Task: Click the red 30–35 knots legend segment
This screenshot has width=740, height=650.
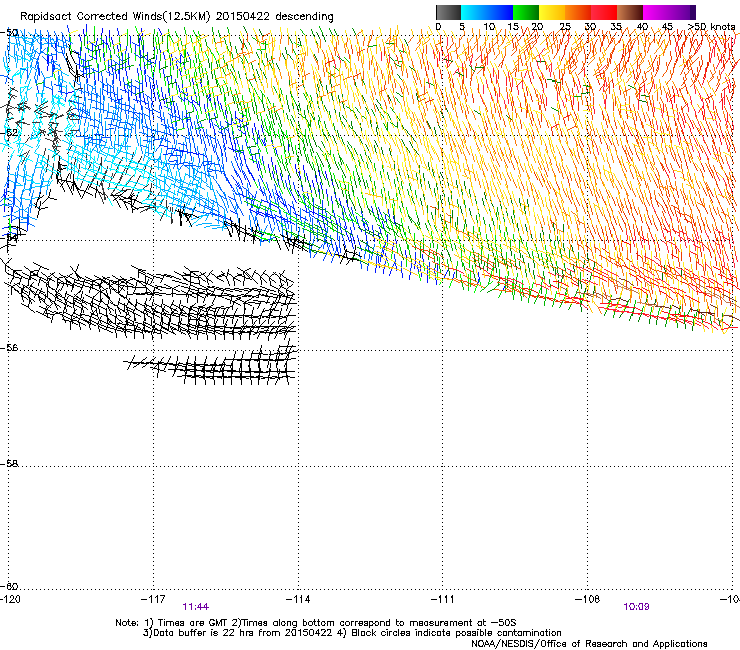Action: click(604, 12)
